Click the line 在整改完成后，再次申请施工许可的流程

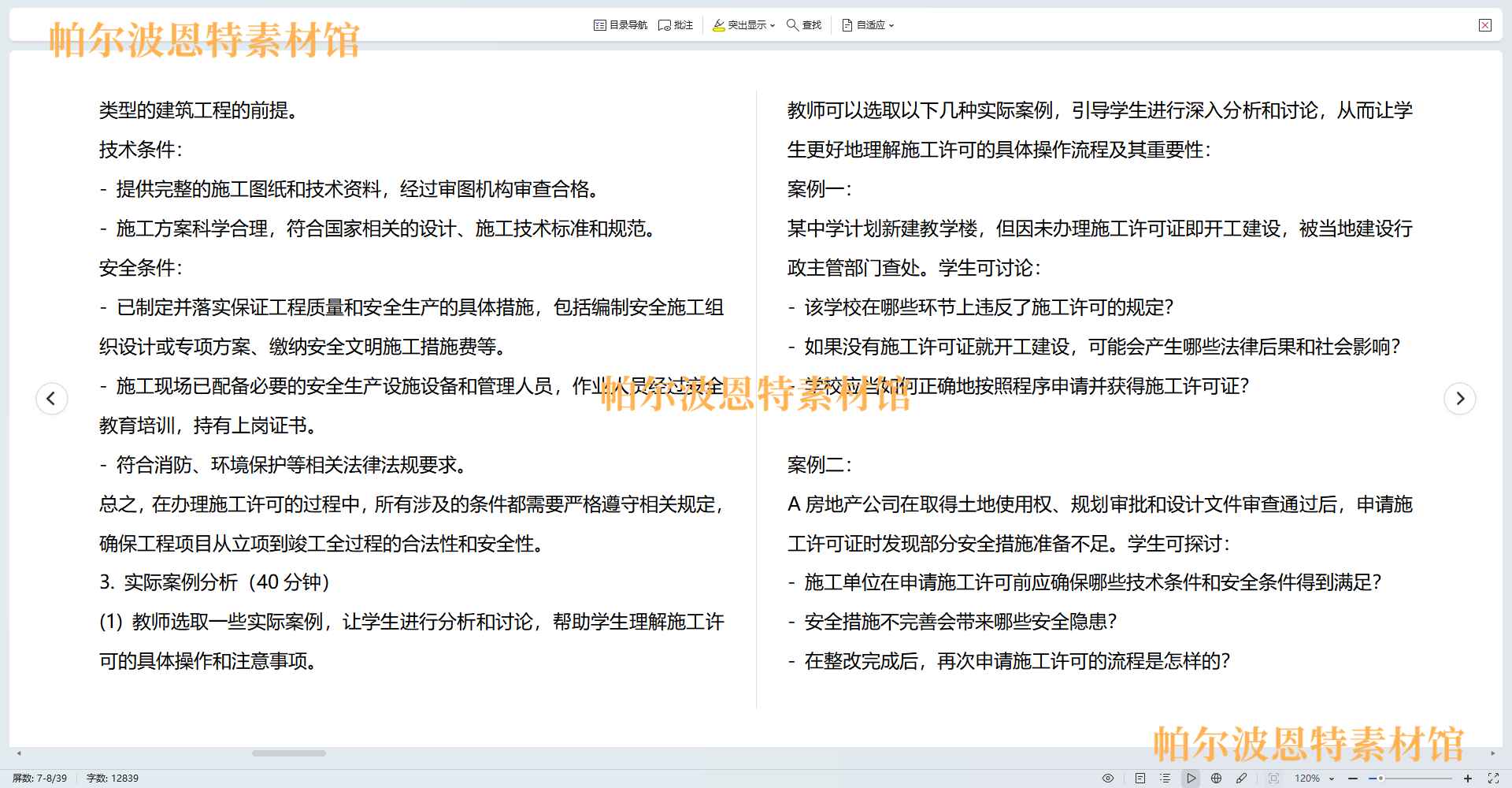[1010, 661]
